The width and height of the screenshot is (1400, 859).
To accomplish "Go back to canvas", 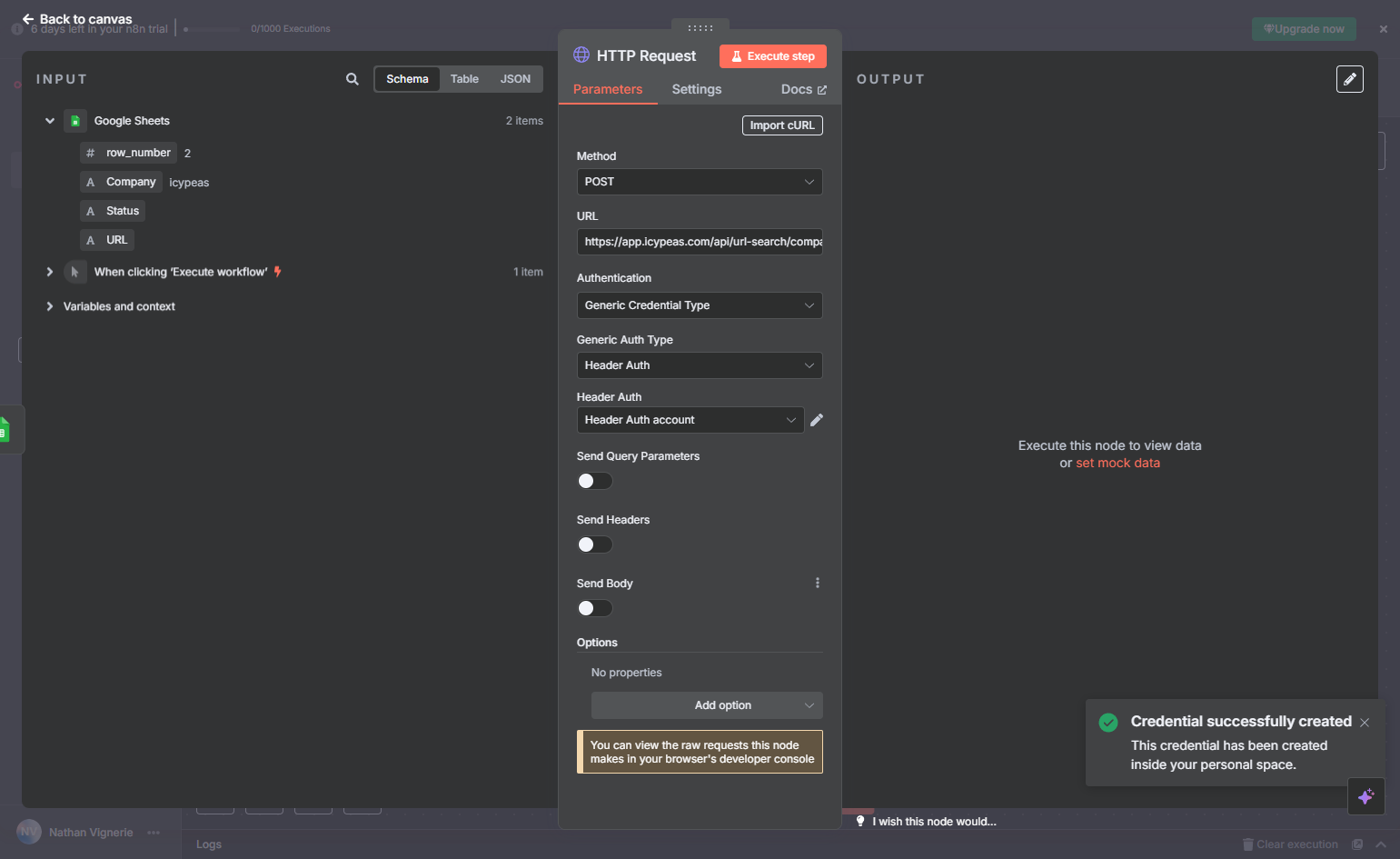I will pyautogui.click(x=77, y=18).
